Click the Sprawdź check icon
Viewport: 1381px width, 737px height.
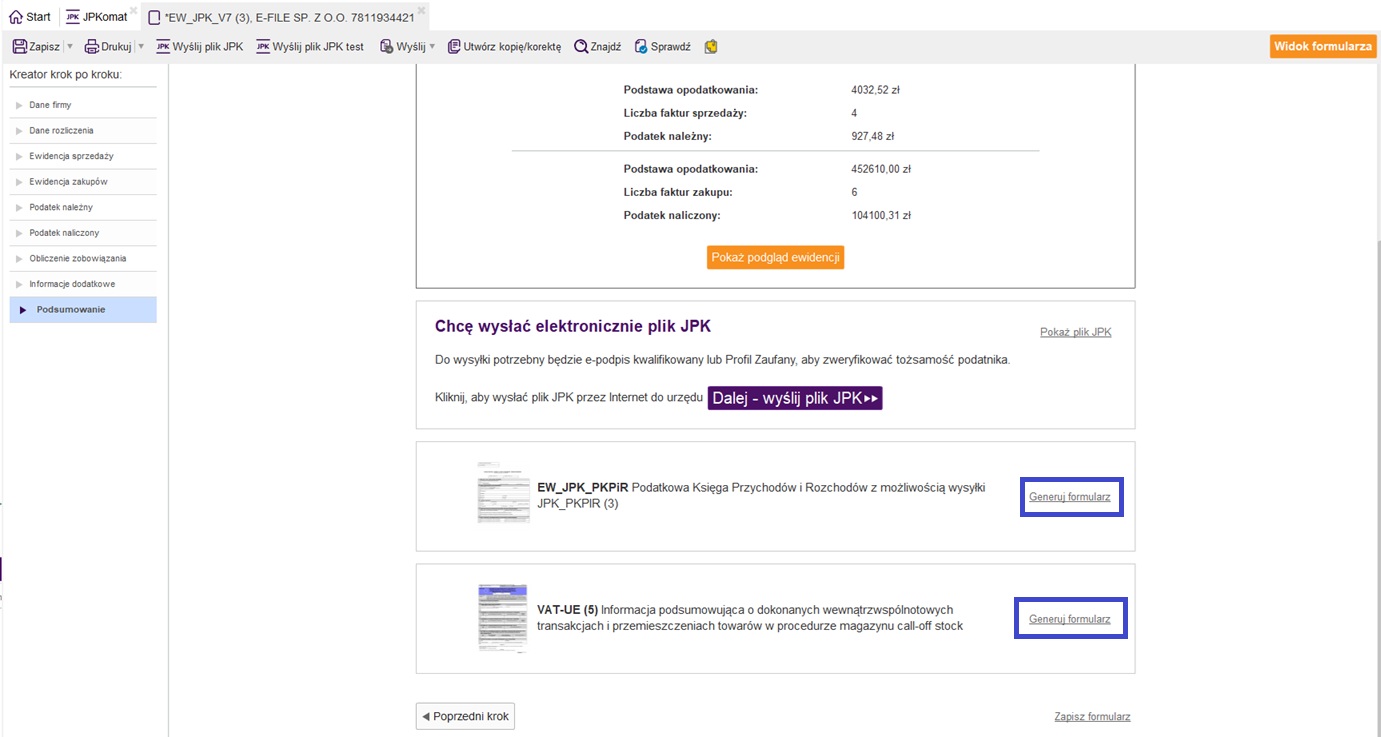tap(641, 47)
